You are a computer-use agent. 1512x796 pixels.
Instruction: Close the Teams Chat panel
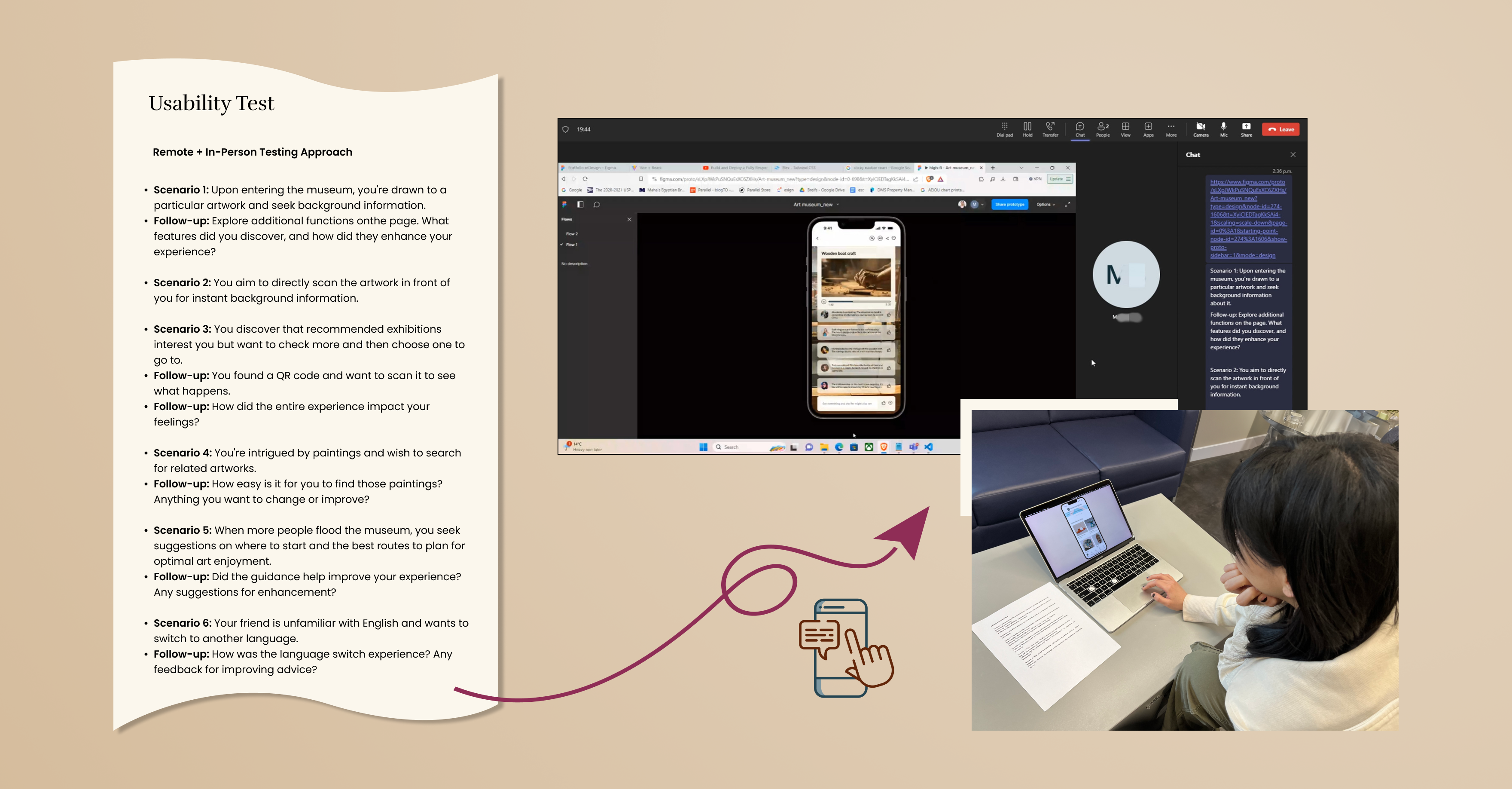(1293, 154)
